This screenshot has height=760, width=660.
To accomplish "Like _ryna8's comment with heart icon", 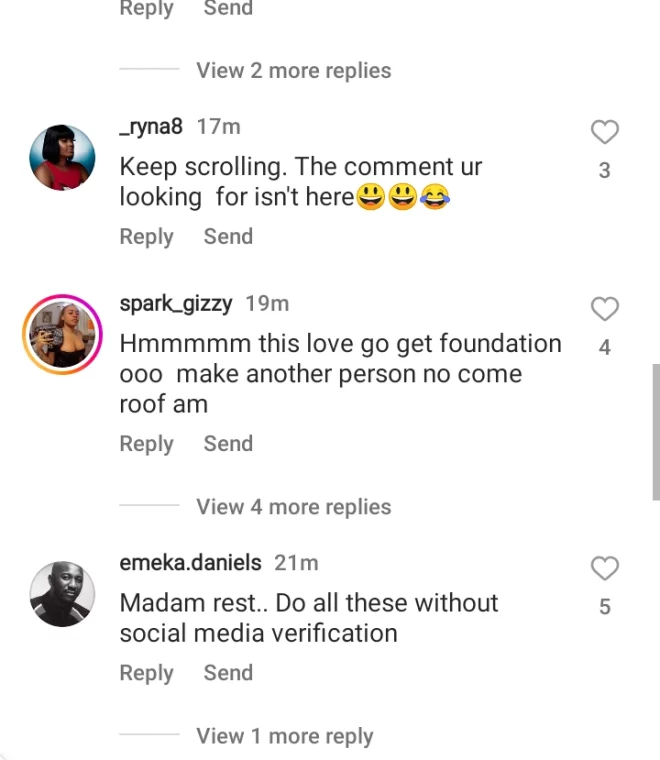I will 604,132.
